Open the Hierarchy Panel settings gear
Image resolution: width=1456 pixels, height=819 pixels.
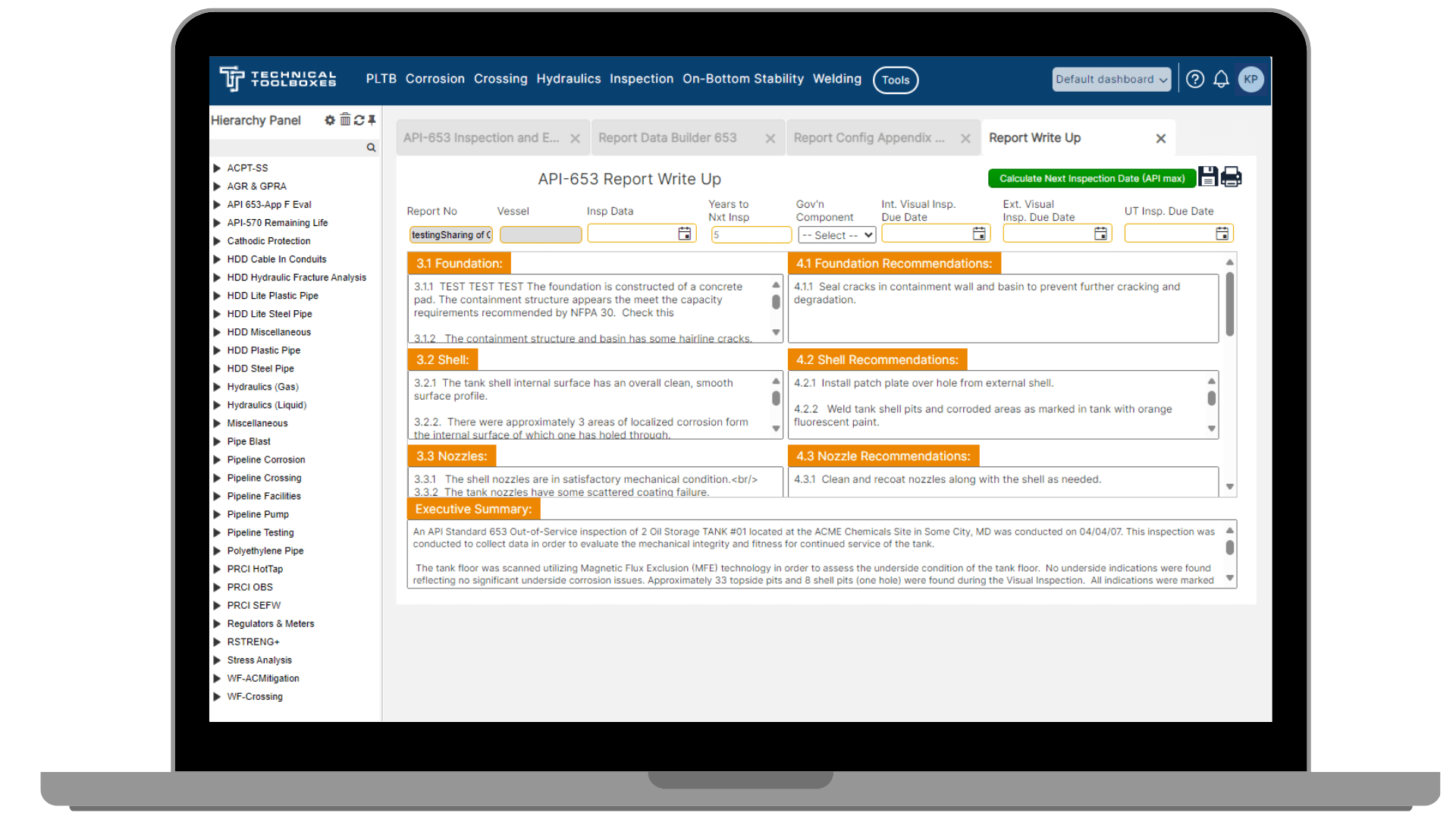[x=330, y=120]
